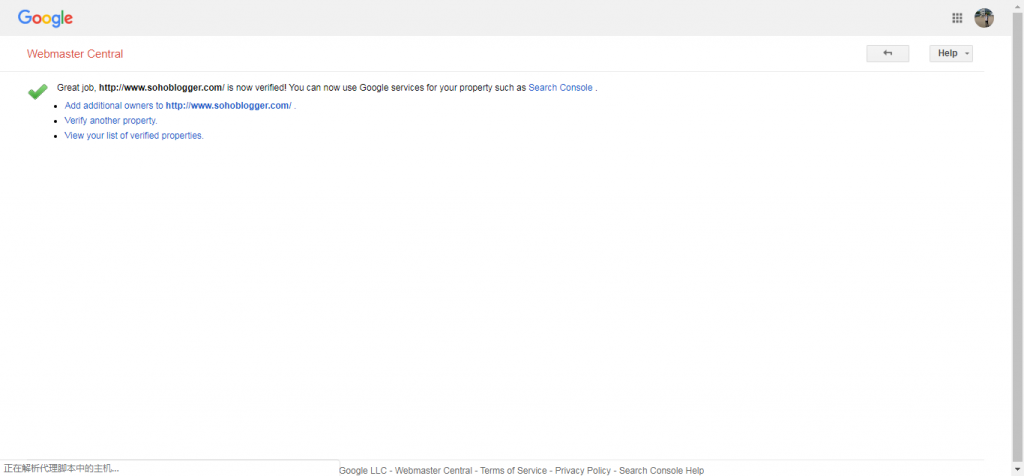The image size is (1024, 476).
Task: Click Add additional owners link
Action: point(113,105)
